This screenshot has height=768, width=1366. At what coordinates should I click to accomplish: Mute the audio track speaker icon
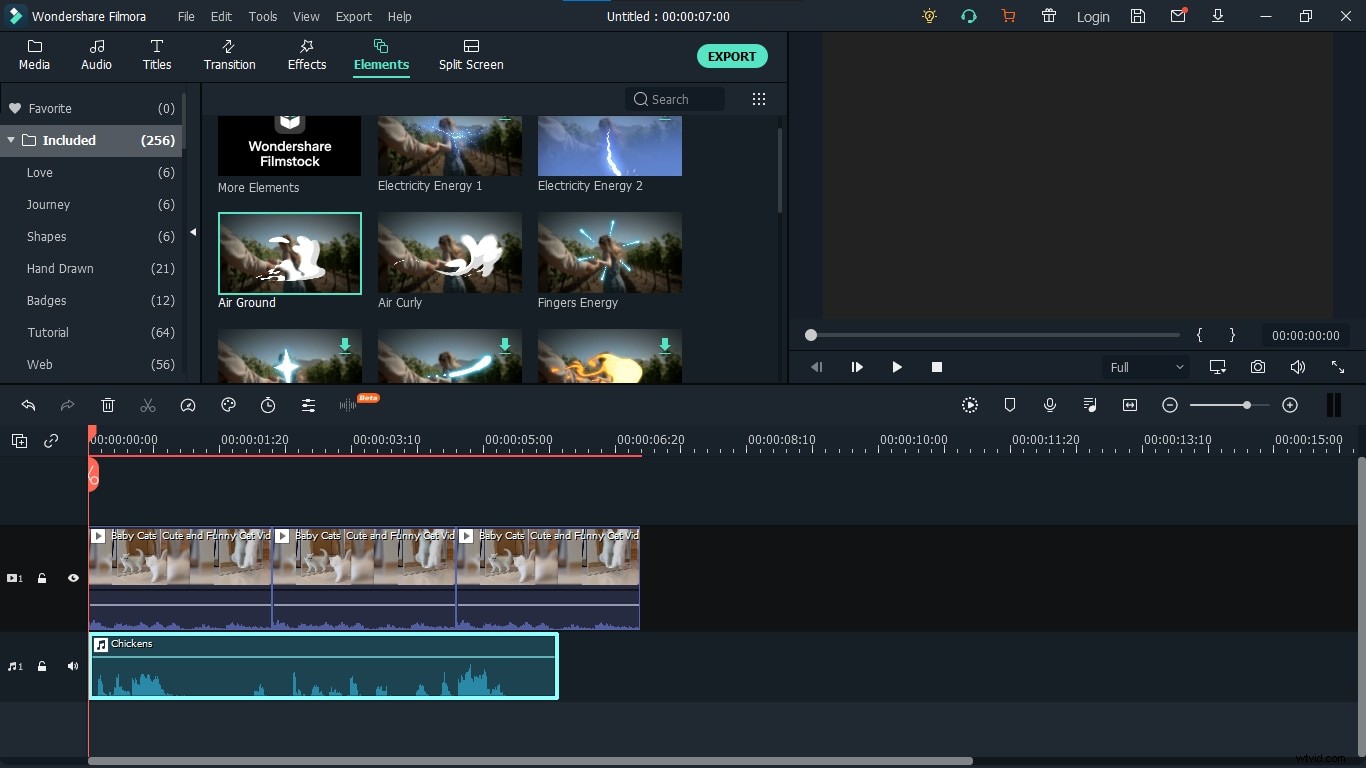pos(72,666)
